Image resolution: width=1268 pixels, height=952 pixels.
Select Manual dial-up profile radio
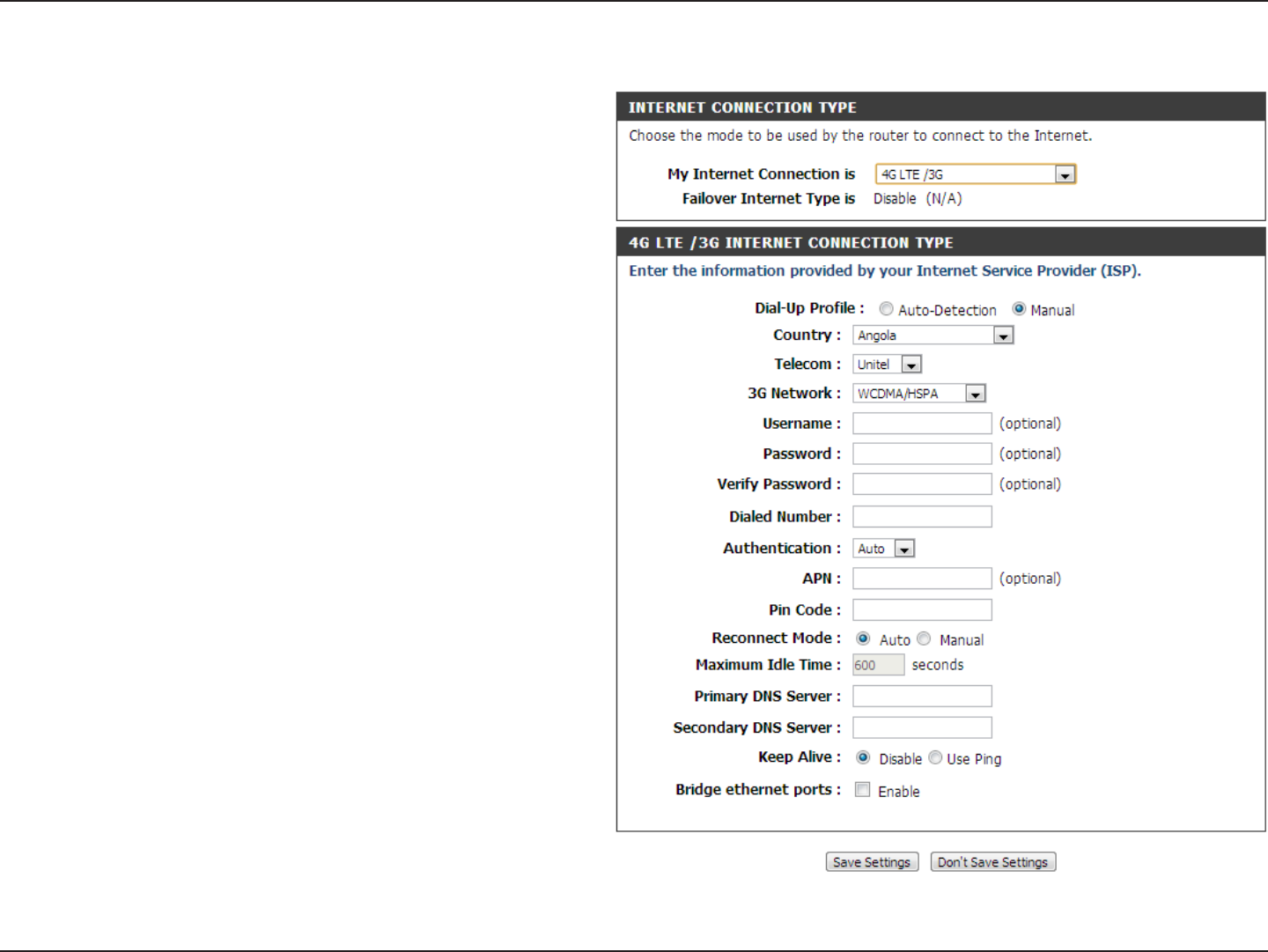(1019, 309)
